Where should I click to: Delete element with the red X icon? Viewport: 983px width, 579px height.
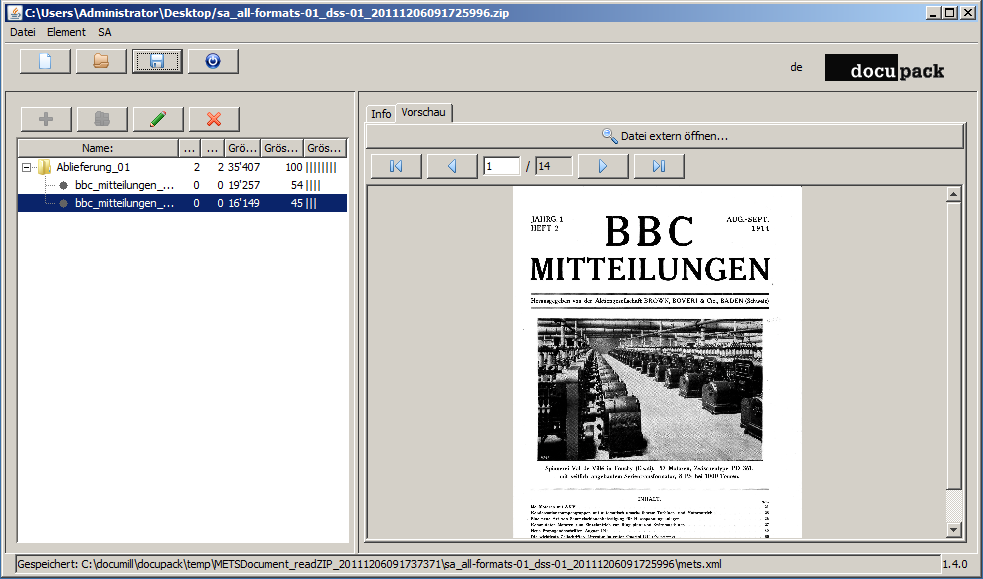[214, 119]
